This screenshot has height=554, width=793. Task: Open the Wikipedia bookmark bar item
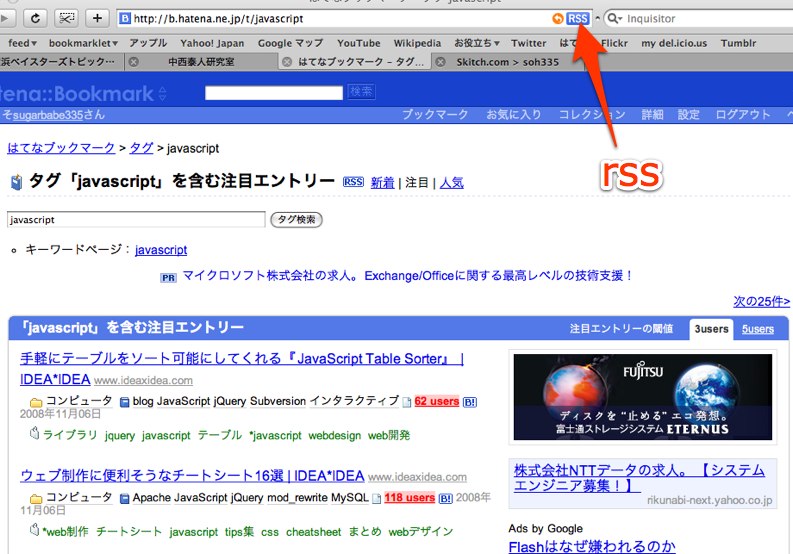tap(417, 43)
